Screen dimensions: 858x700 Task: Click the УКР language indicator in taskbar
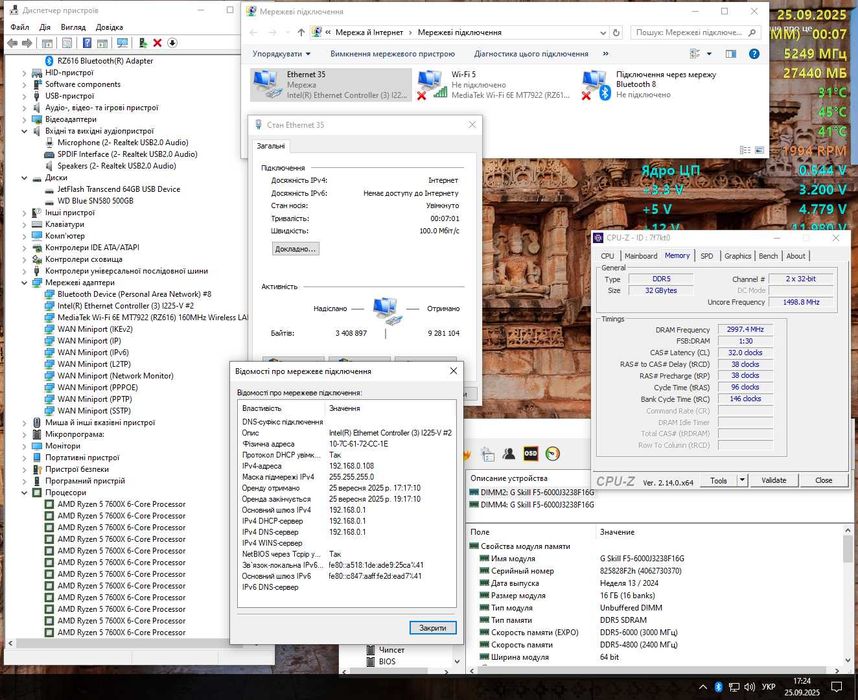(768, 686)
